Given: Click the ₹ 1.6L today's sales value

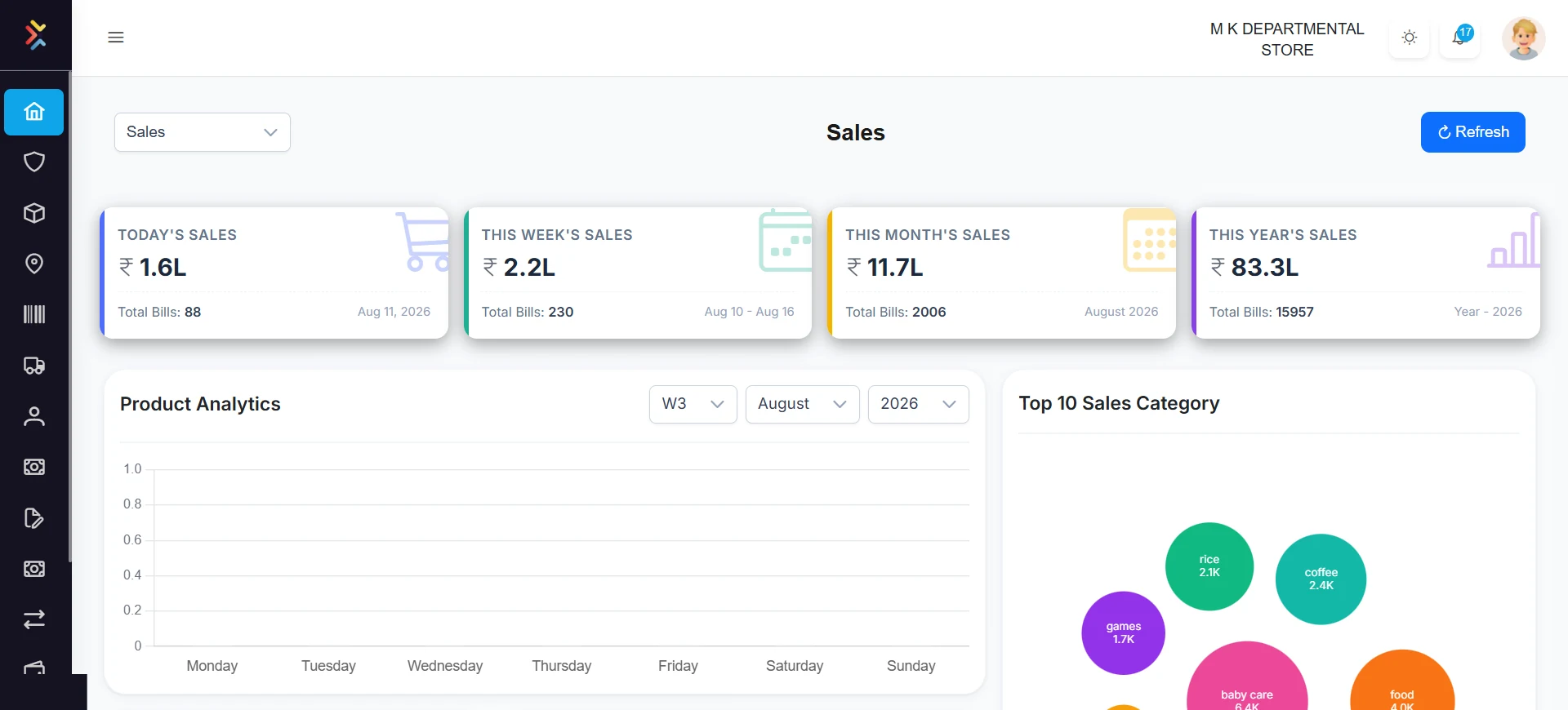Looking at the screenshot, I should [x=153, y=267].
